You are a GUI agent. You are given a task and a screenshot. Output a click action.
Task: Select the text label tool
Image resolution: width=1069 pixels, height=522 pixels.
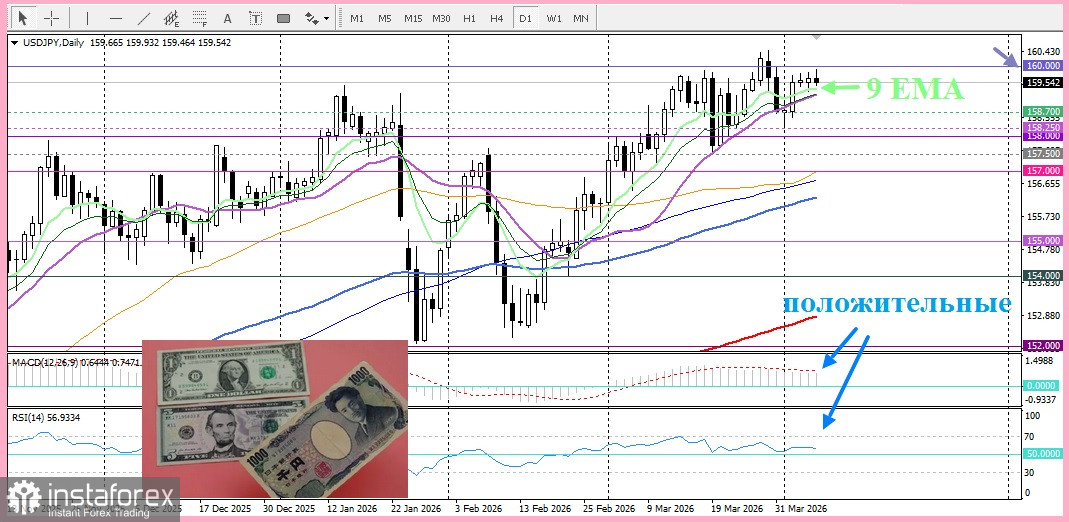(x=256, y=18)
